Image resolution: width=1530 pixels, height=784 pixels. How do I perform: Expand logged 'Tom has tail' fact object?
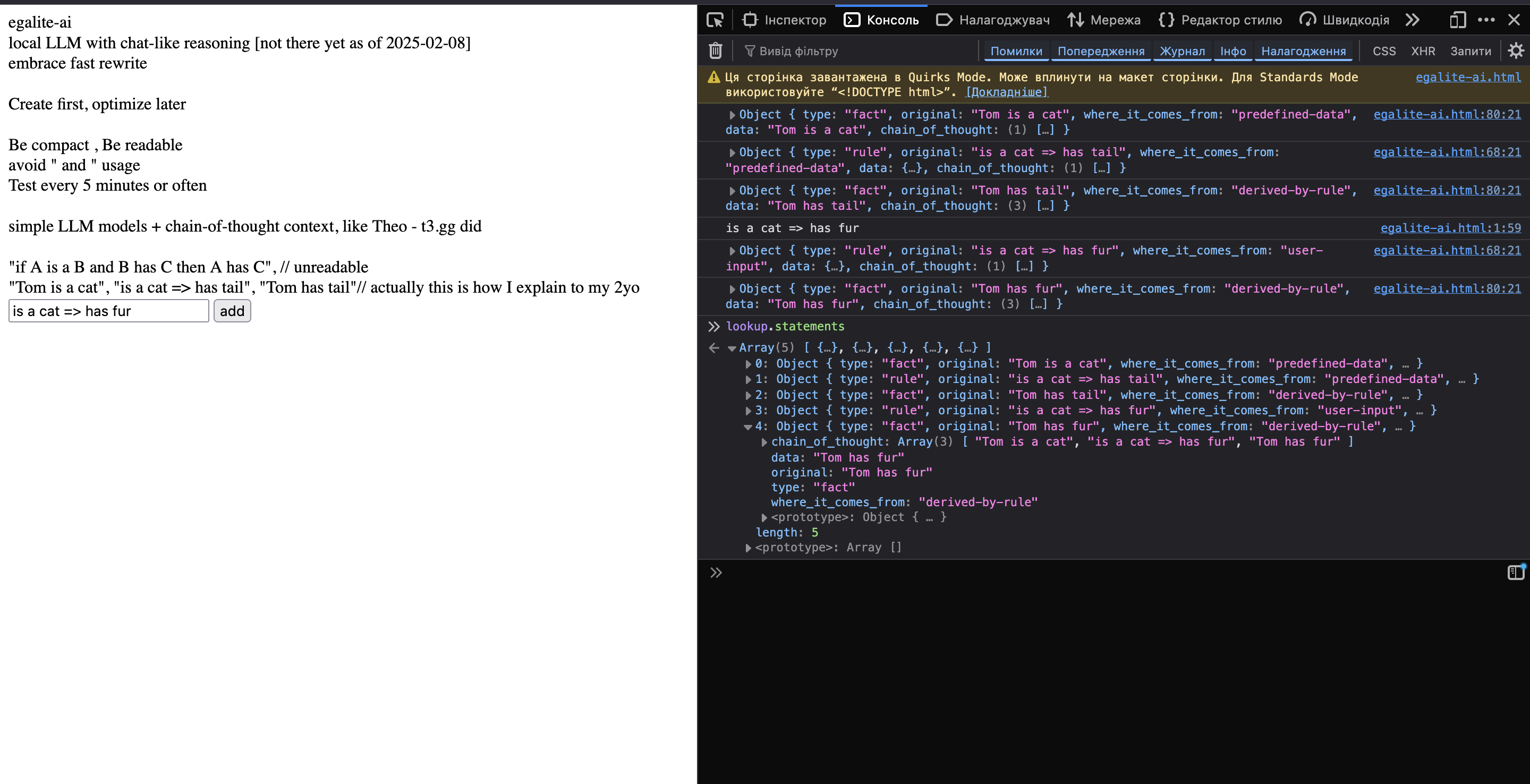pos(733,191)
